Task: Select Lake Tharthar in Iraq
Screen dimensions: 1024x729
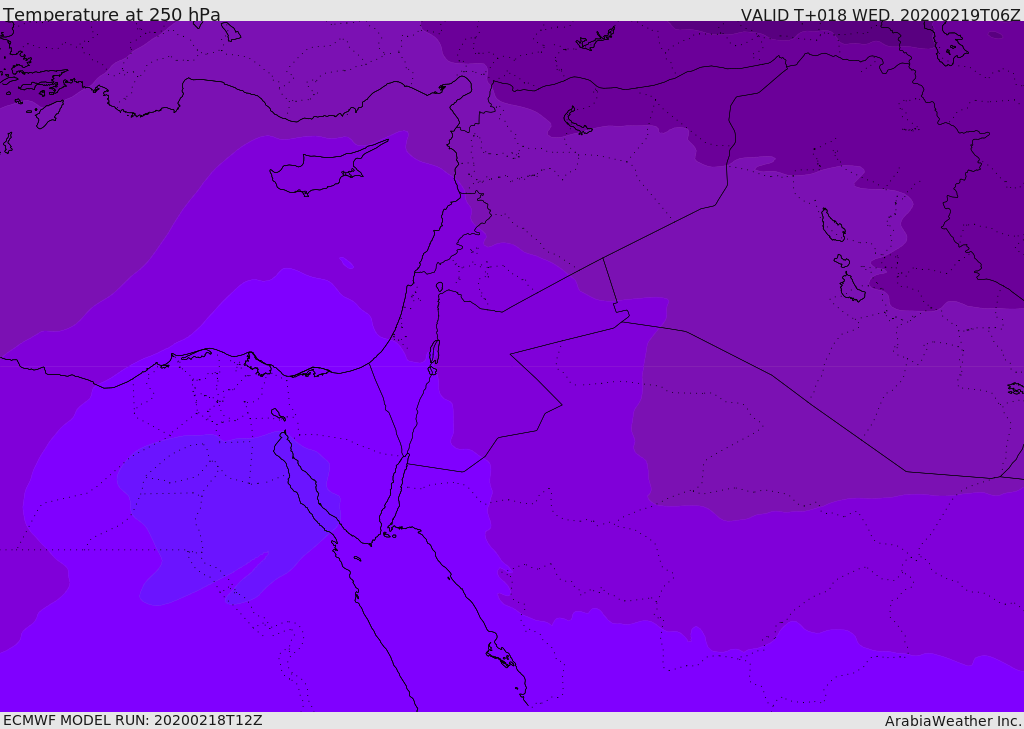Action: (x=832, y=225)
